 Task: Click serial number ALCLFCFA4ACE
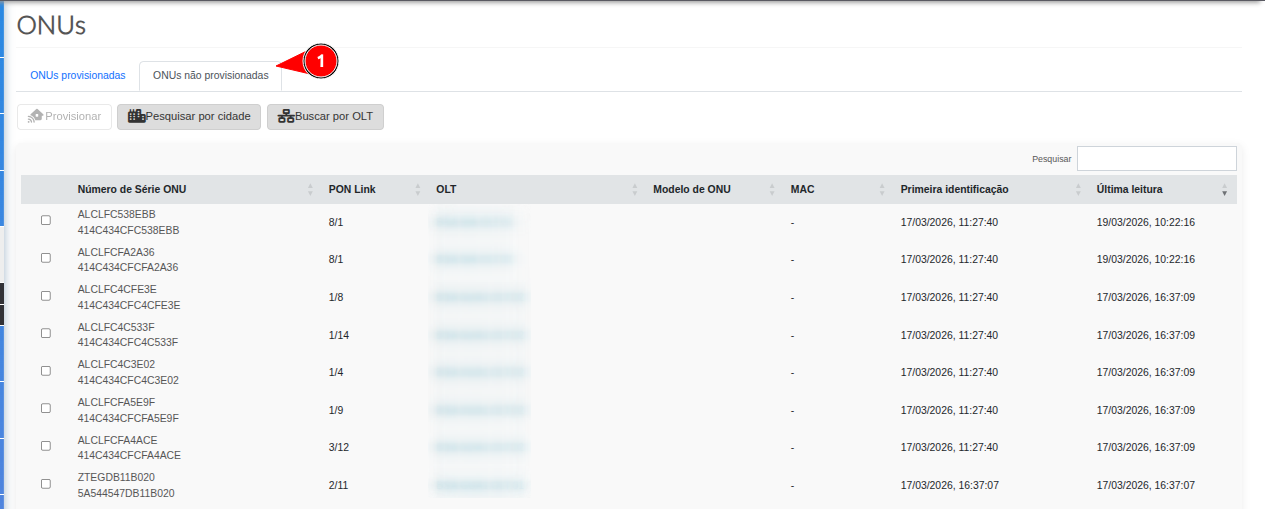point(117,440)
